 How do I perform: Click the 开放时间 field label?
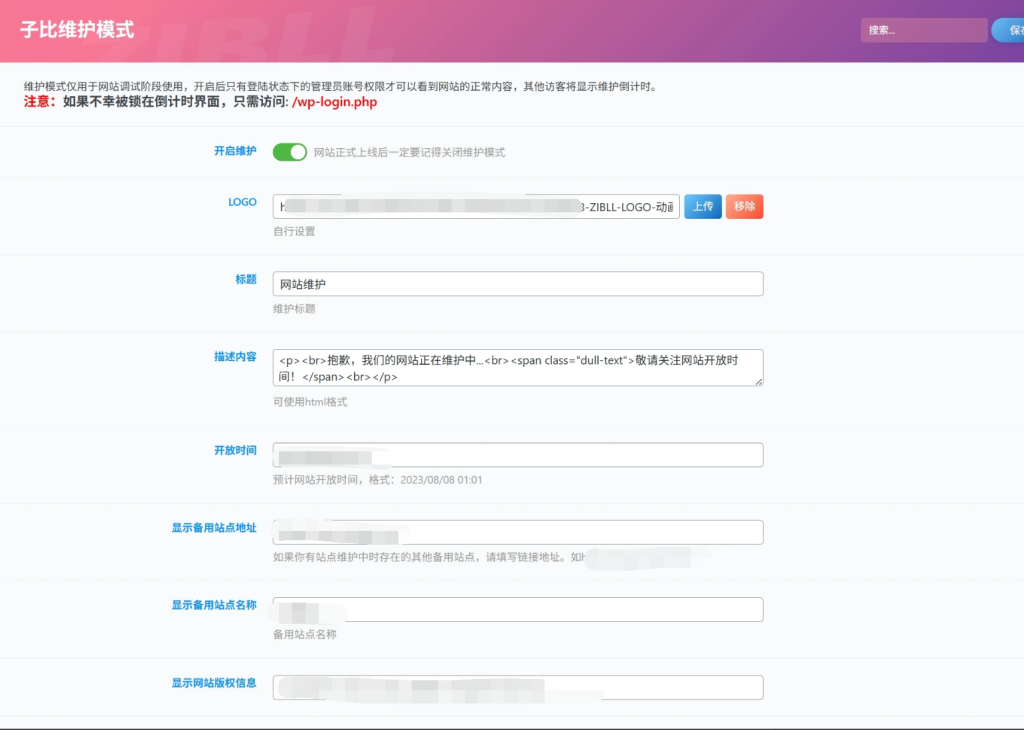pyautogui.click(x=235, y=450)
